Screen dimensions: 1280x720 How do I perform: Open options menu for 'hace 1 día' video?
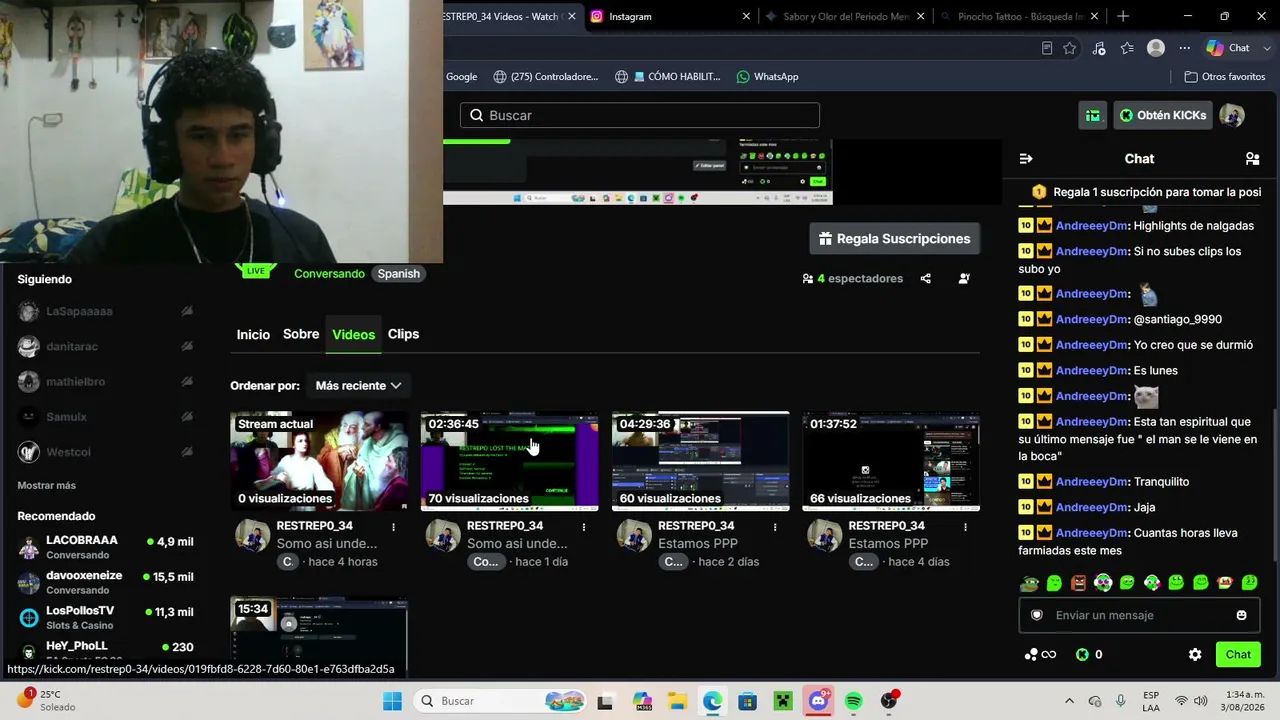pyautogui.click(x=584, y=527)
